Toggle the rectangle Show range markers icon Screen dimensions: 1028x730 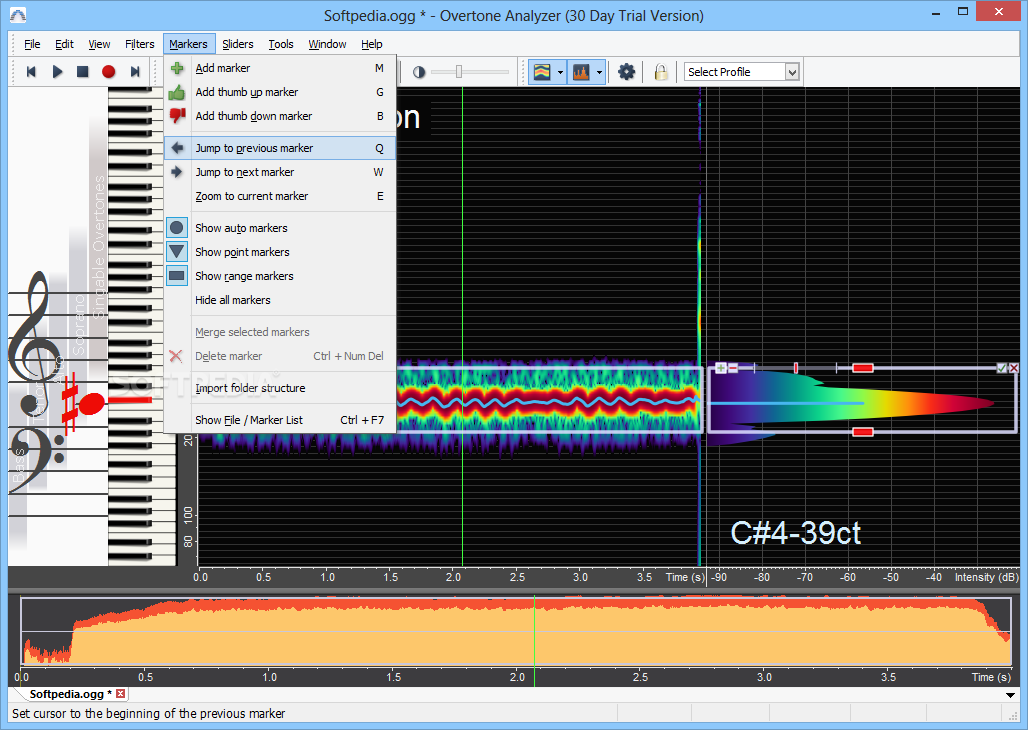coord(177,275)
